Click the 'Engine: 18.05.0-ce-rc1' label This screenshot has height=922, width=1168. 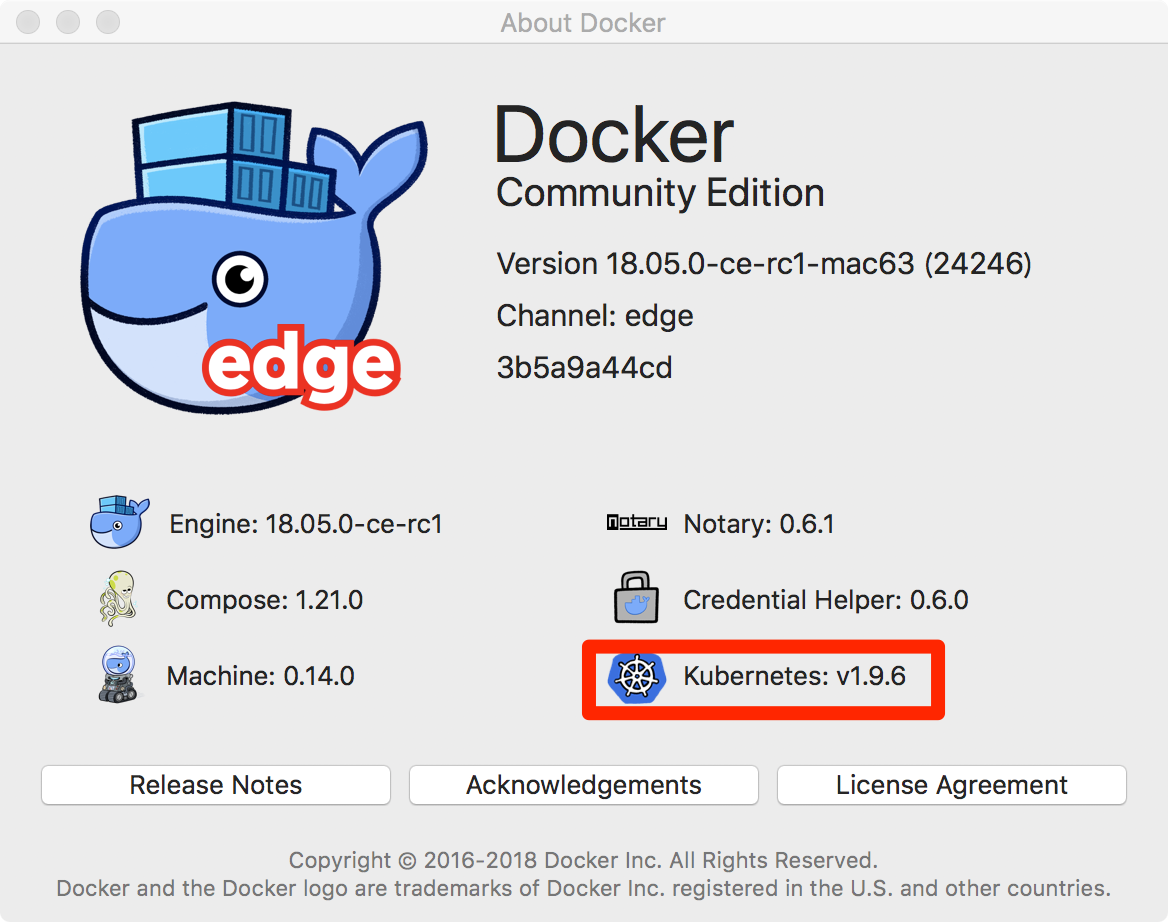point(306,524)
